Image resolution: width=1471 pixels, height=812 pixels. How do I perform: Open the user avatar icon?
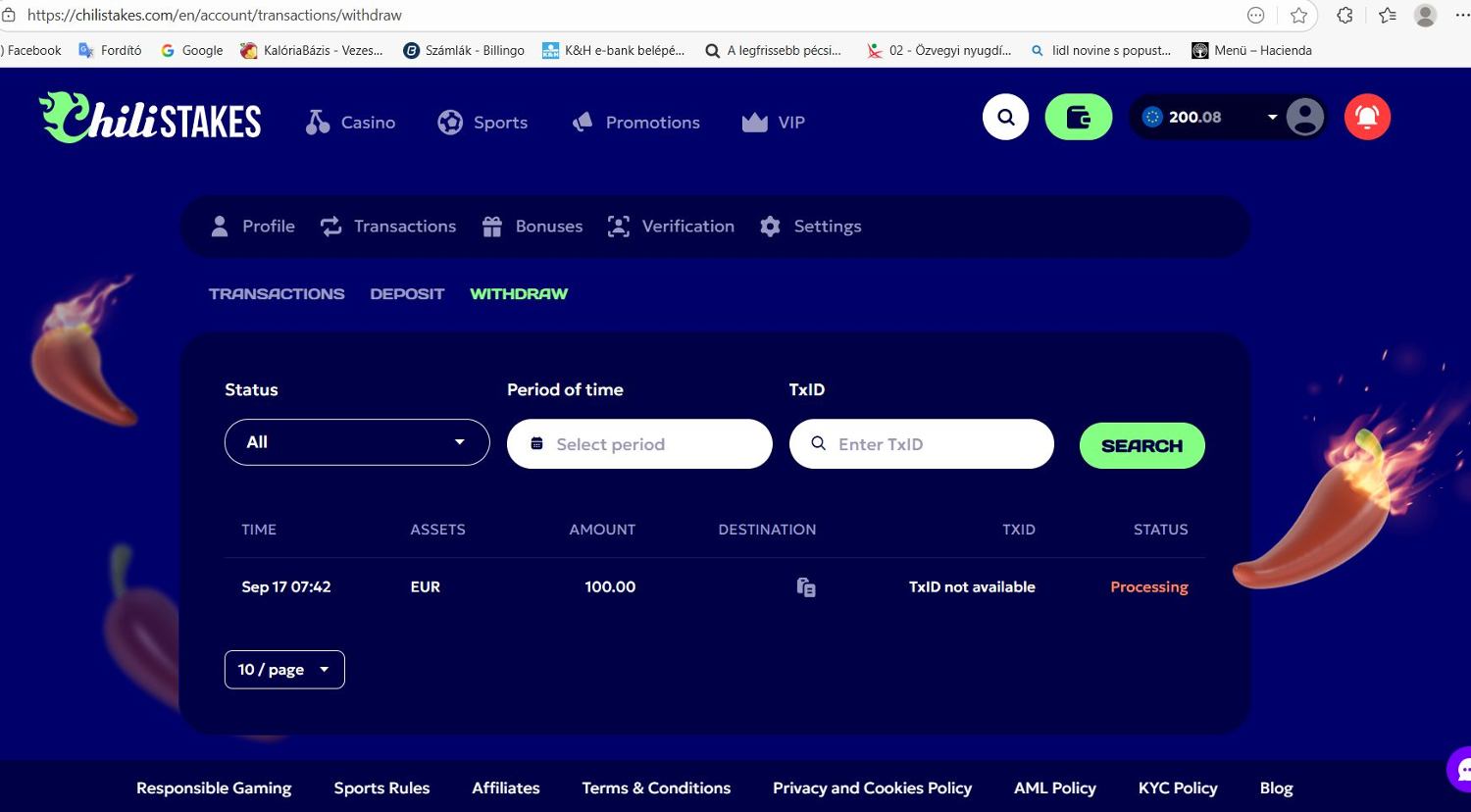pos(1304,118)
